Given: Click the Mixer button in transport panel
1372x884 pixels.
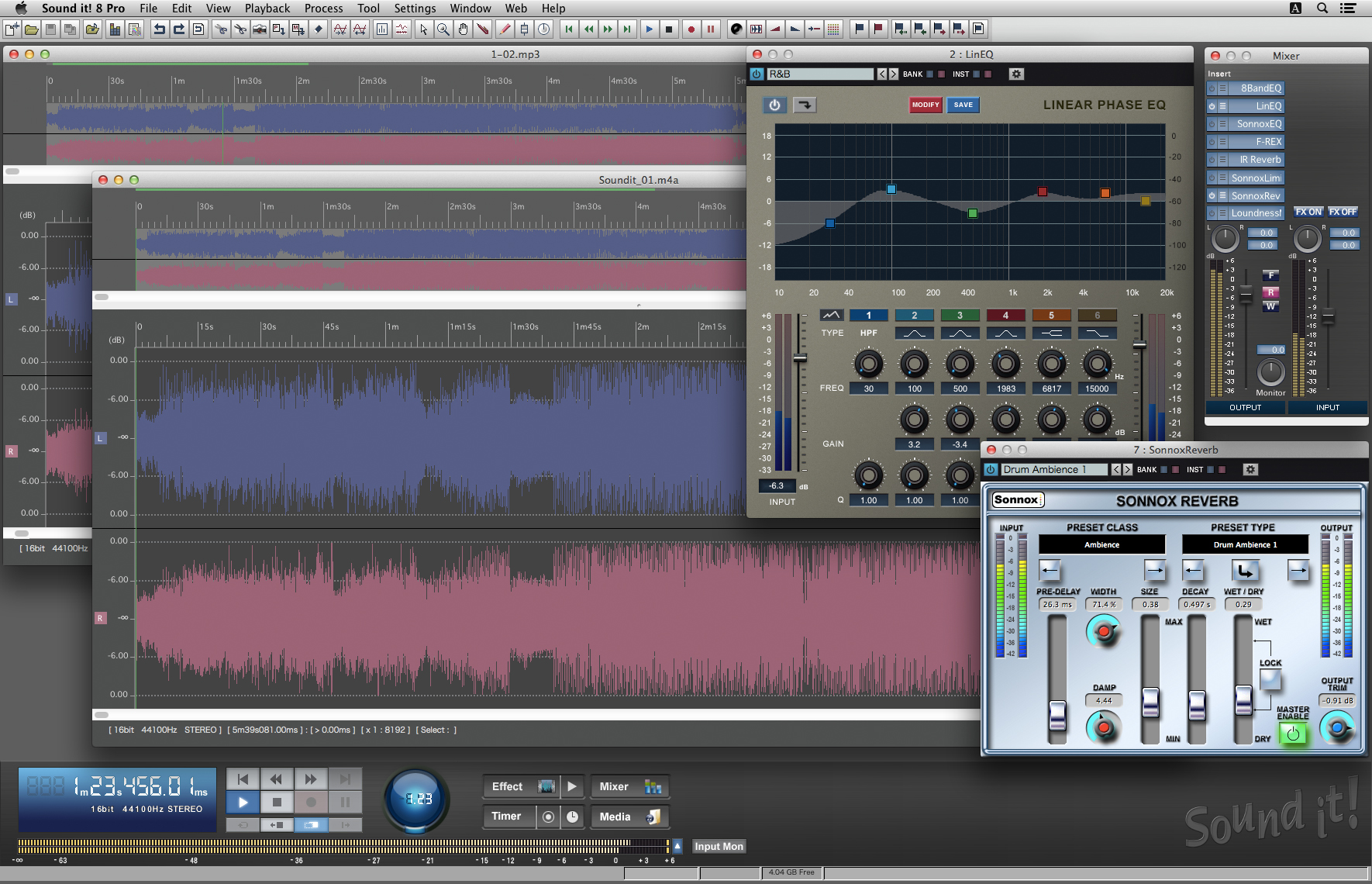Looking at the screenshot, I should [629, 786].
